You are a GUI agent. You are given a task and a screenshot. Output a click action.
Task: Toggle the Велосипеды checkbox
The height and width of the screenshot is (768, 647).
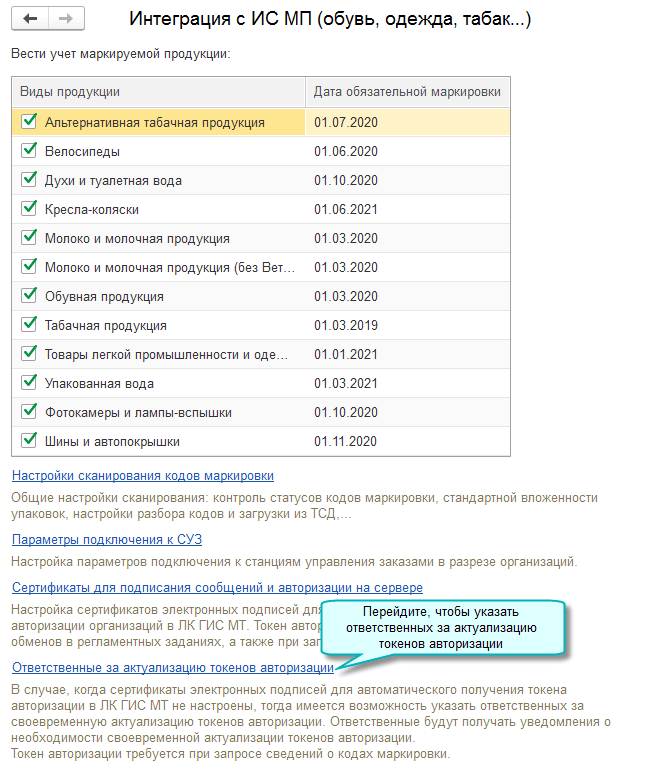click(29, 150)
